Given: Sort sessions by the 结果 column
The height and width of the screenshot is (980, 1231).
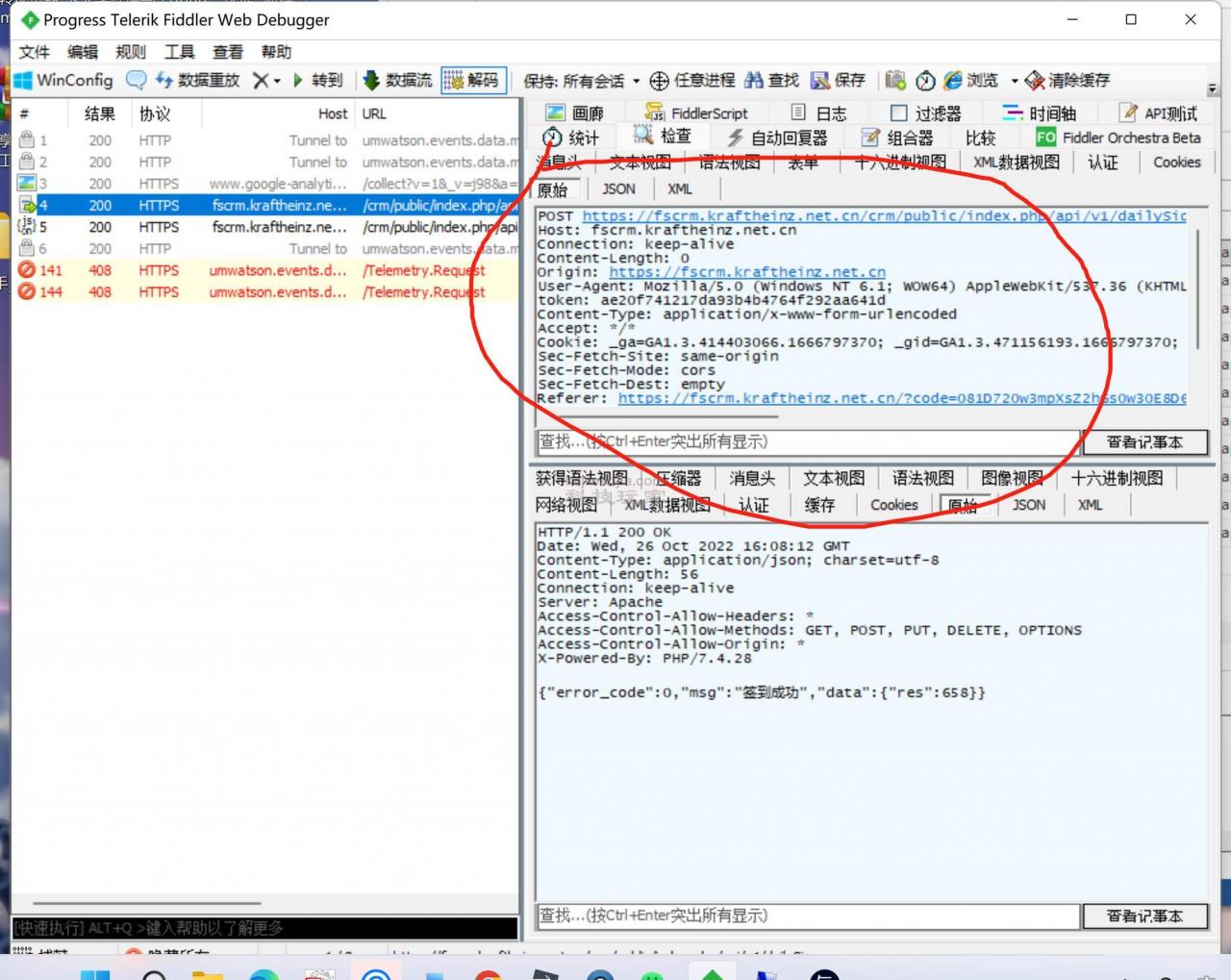Looking at the screenshot, I should click(x=100, y=113).
